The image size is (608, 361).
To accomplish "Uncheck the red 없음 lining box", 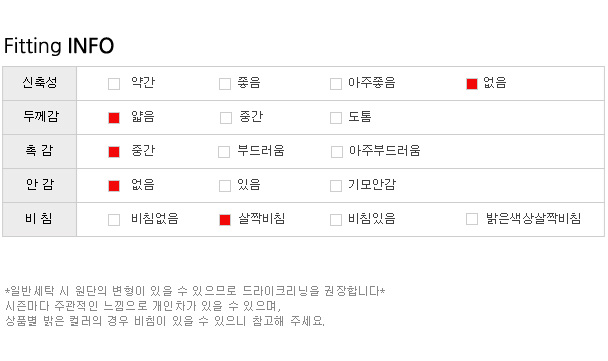I will click(114, 186).
